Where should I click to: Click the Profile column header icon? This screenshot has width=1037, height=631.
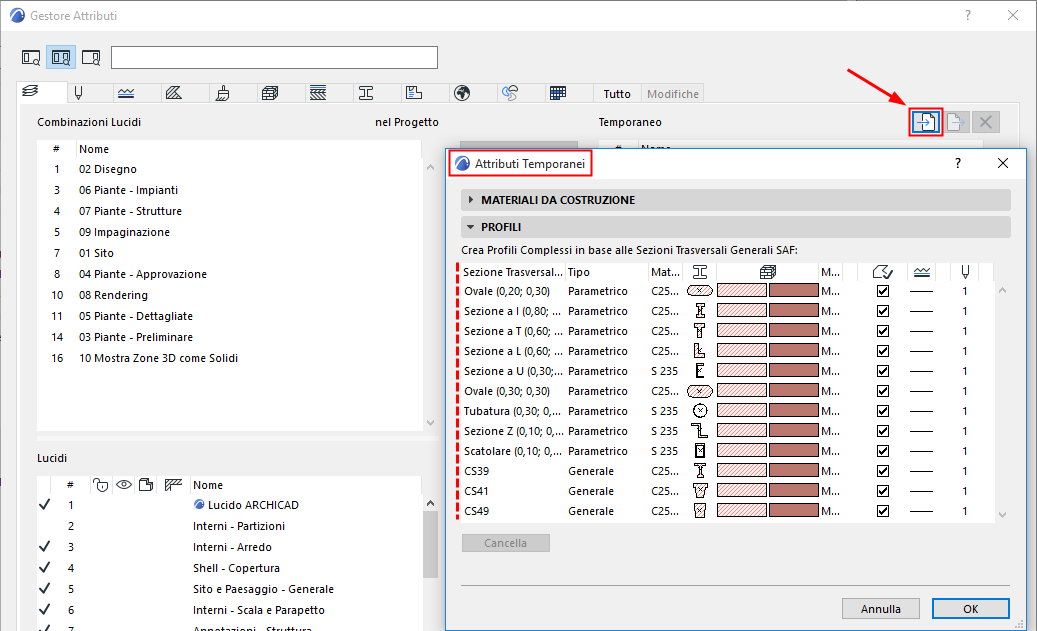pyautogui.click(x=700, y=272)
